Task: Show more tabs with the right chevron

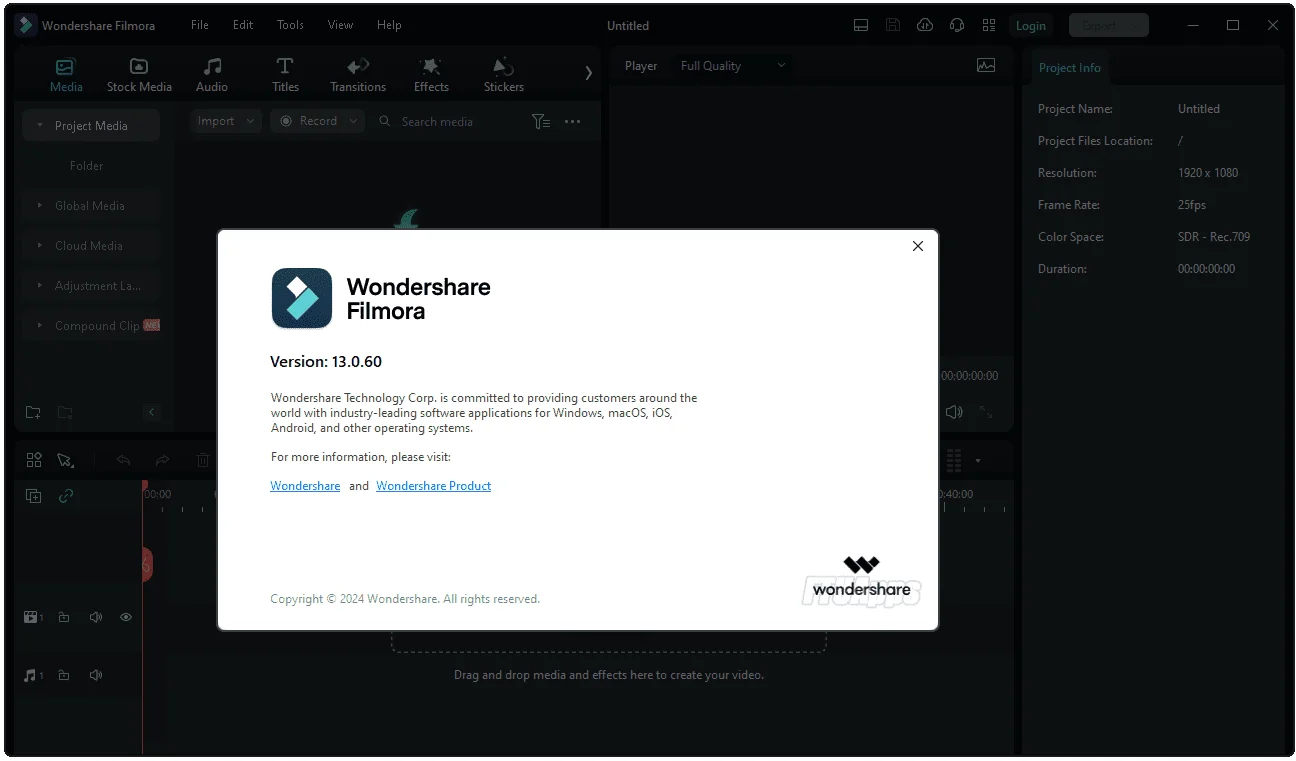Action: (588, 73)
